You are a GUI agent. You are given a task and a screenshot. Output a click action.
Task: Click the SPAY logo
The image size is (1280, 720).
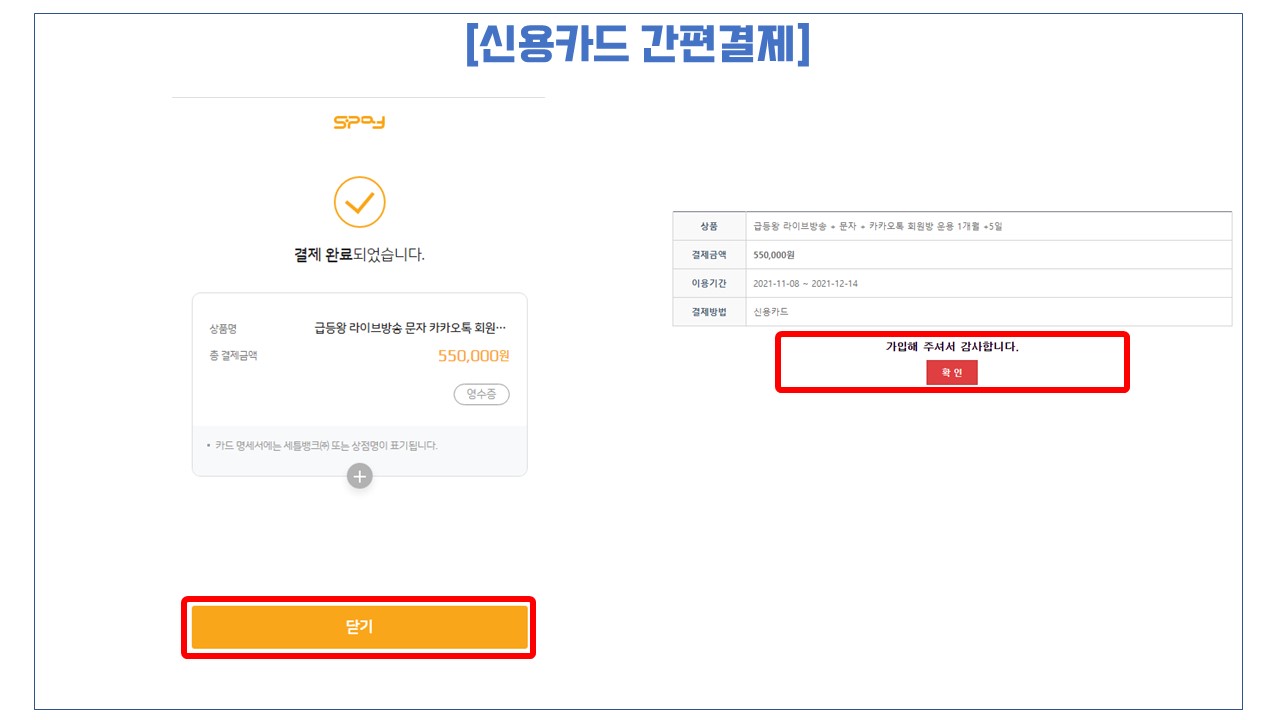coord(359,123)
